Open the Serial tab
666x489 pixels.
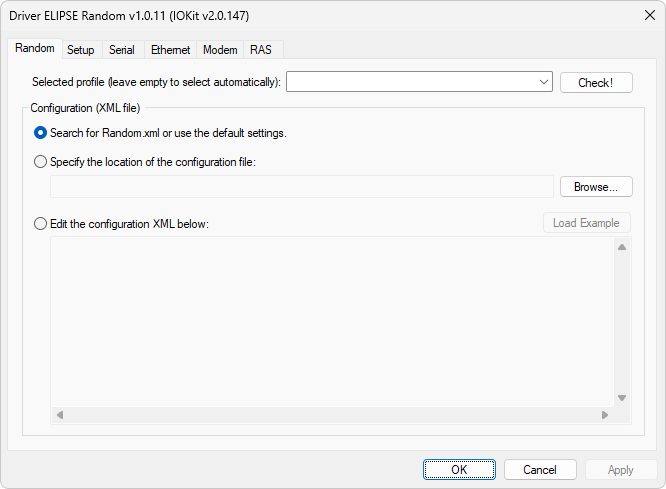tap(122, 50)
